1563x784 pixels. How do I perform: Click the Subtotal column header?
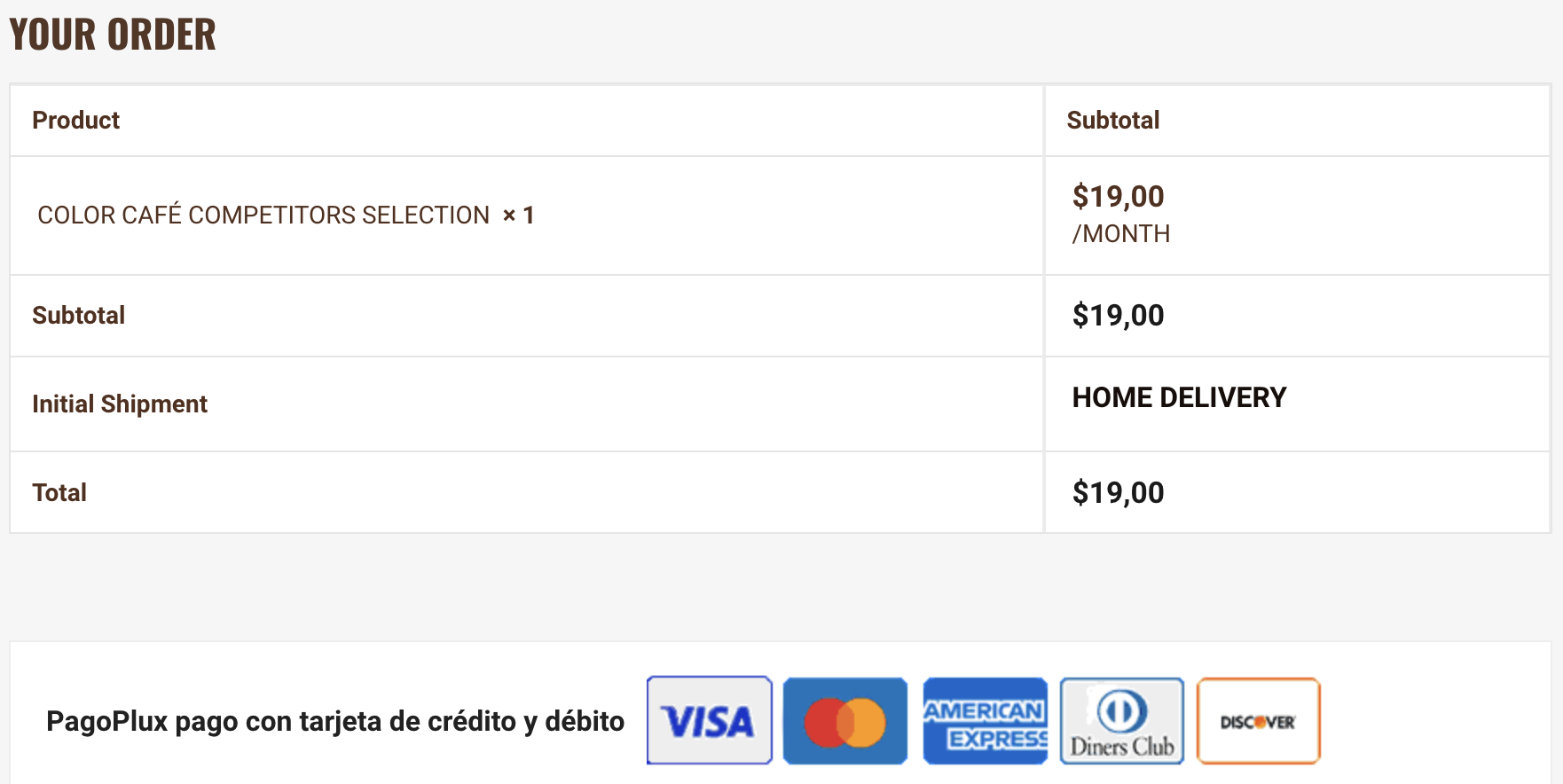point(1112,121)
